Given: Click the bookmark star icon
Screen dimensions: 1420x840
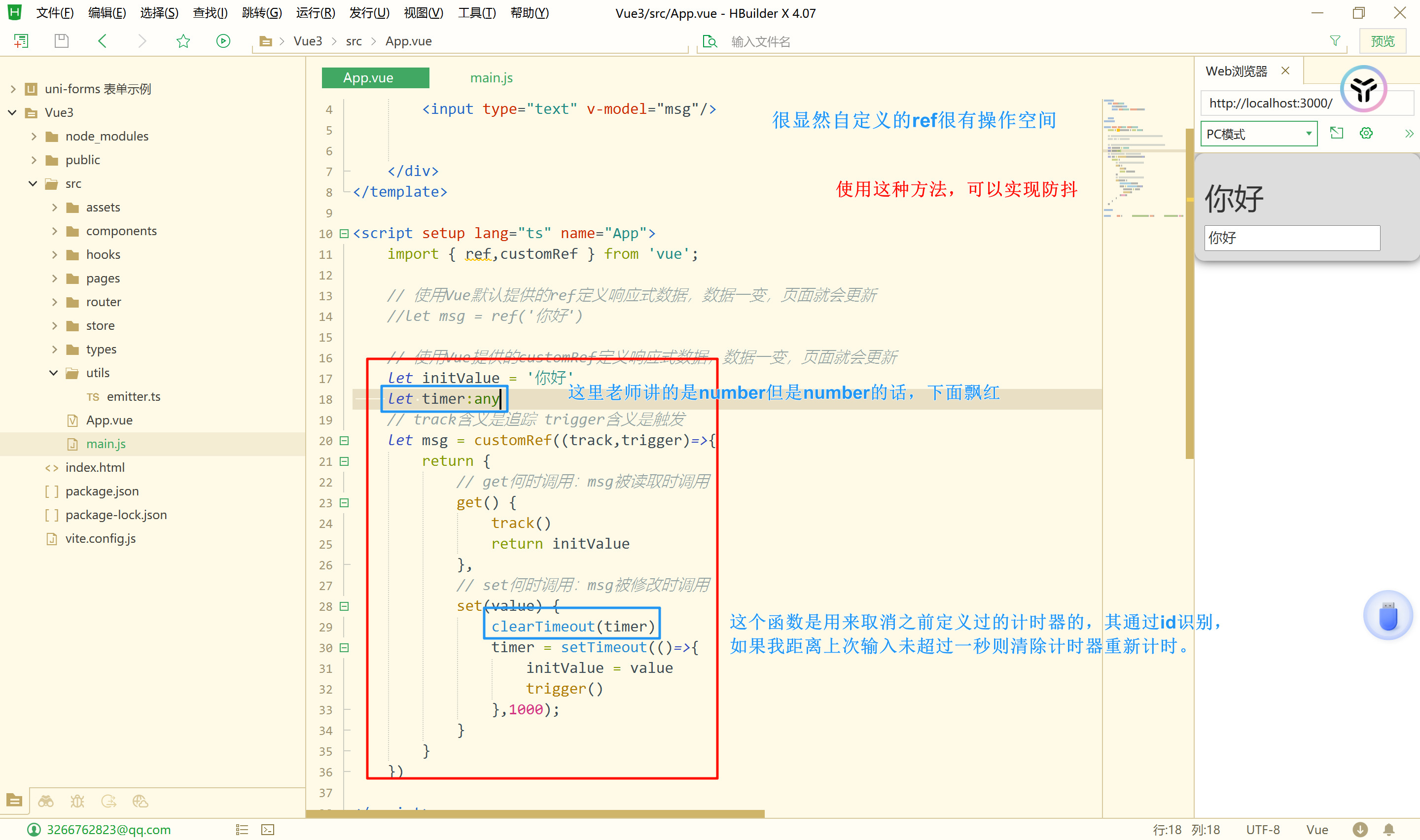Looking at the screenshot, I should point(183,41).
